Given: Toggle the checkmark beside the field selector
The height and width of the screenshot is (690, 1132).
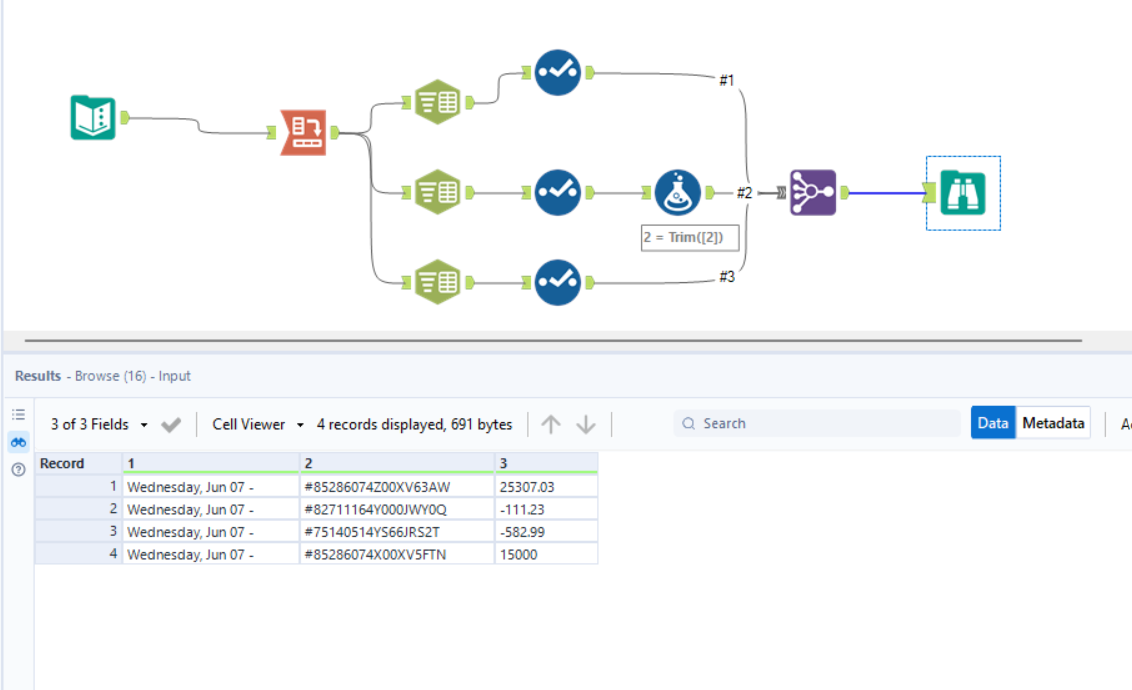Looking at the screenshot, I should (x=170, y=423).
